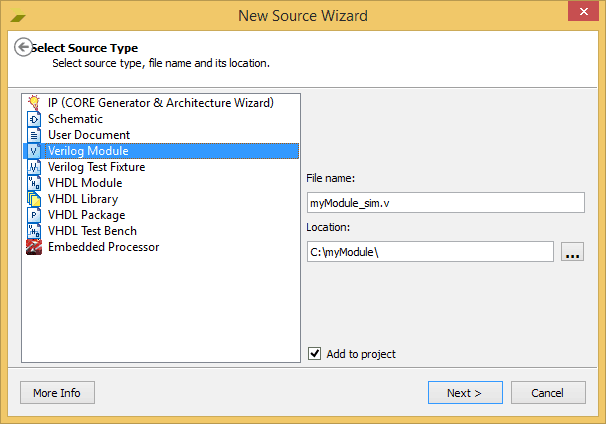Click the VHDL Test Bench icon
Screen dimensions: 606x424
point(34,231)
